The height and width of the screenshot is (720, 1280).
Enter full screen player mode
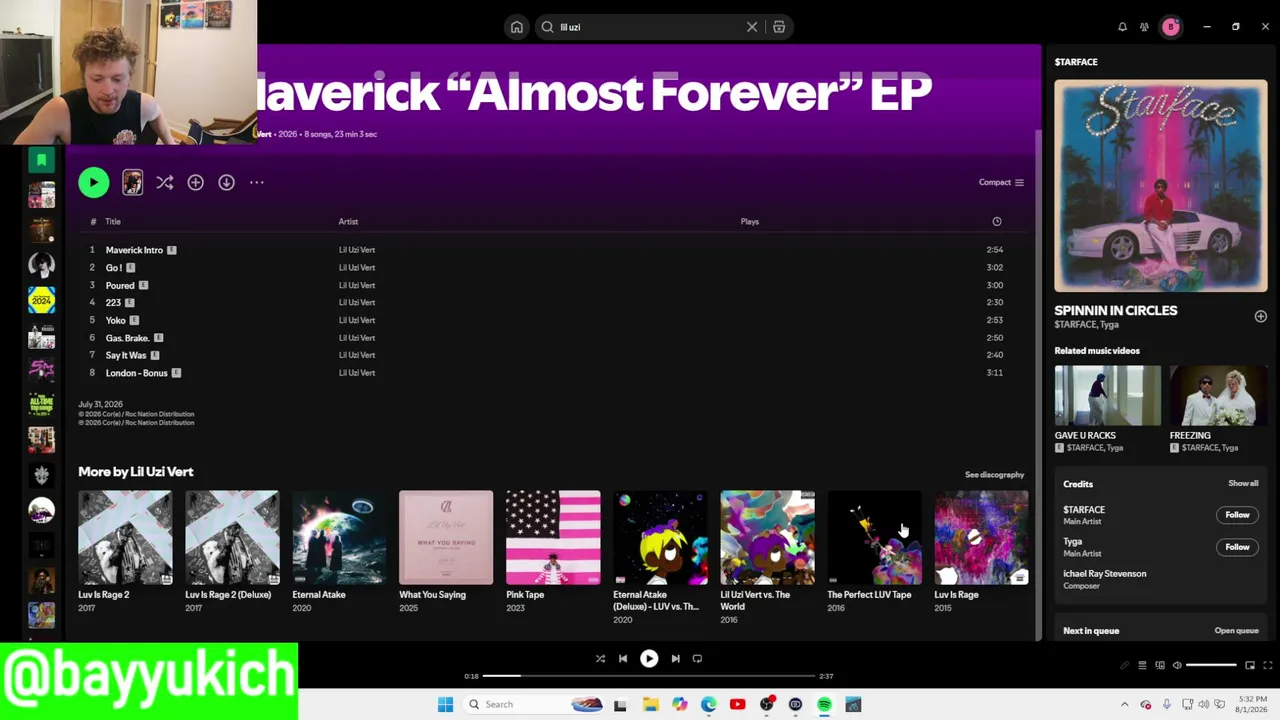[1268, 665]
